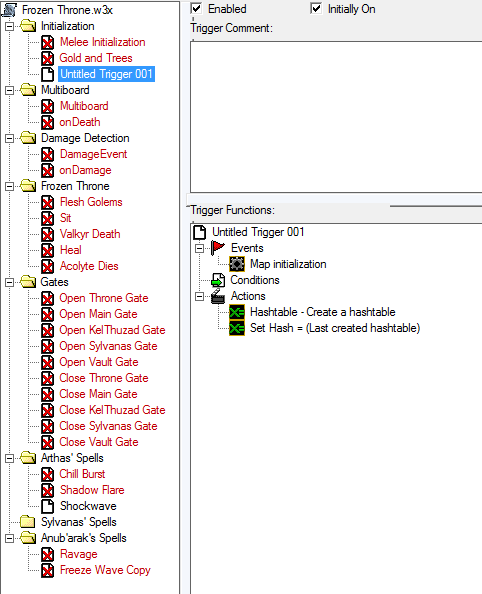
Task: Select the Close KelThuzad Gate trigger
Action: (x=113, y=410)
